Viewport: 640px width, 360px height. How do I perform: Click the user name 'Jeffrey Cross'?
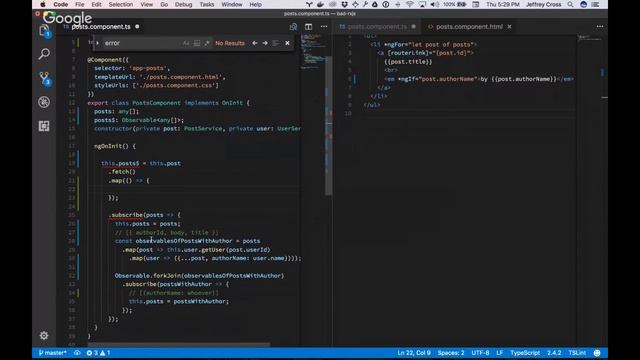543,4
